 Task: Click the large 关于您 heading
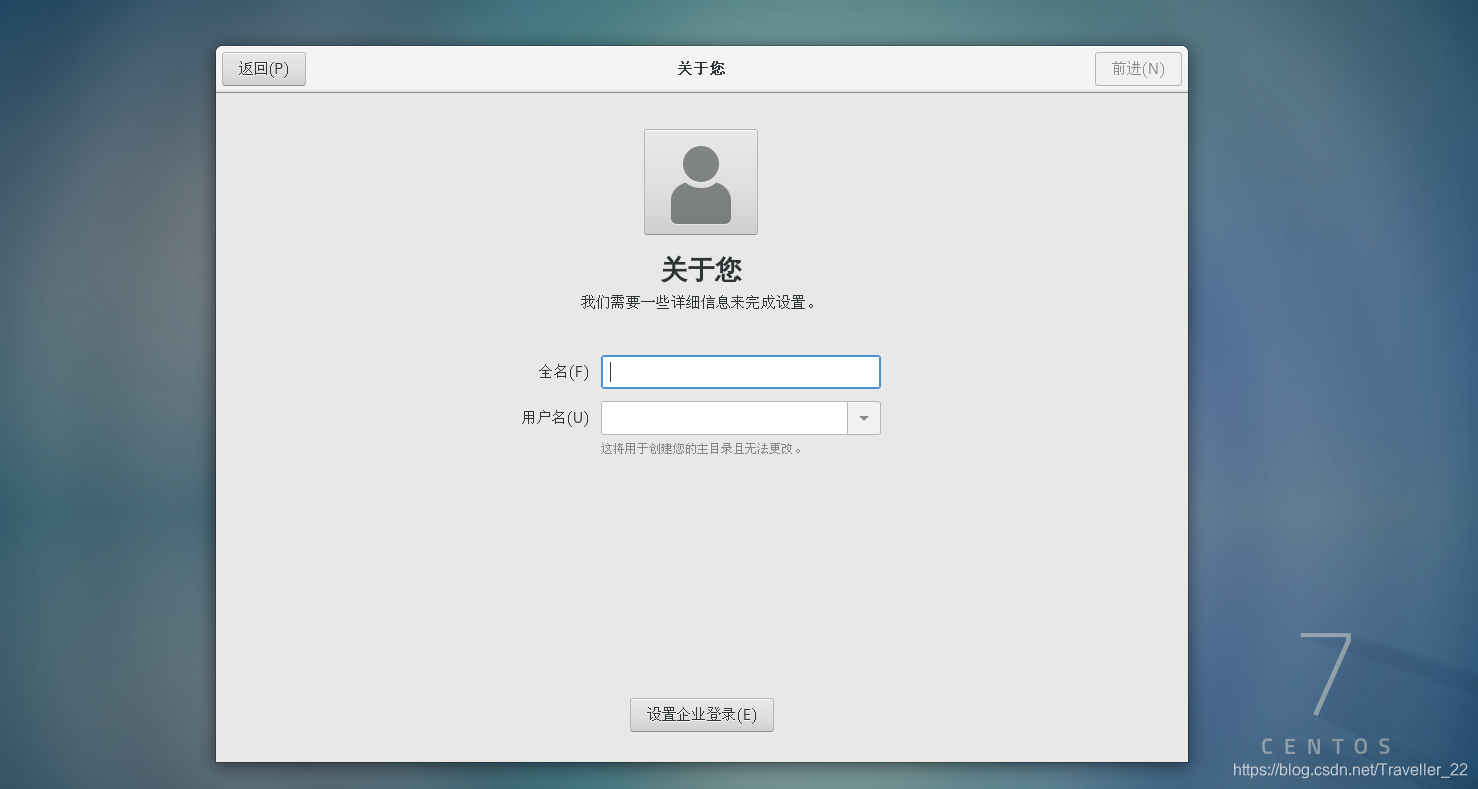(x=701, y=270)
